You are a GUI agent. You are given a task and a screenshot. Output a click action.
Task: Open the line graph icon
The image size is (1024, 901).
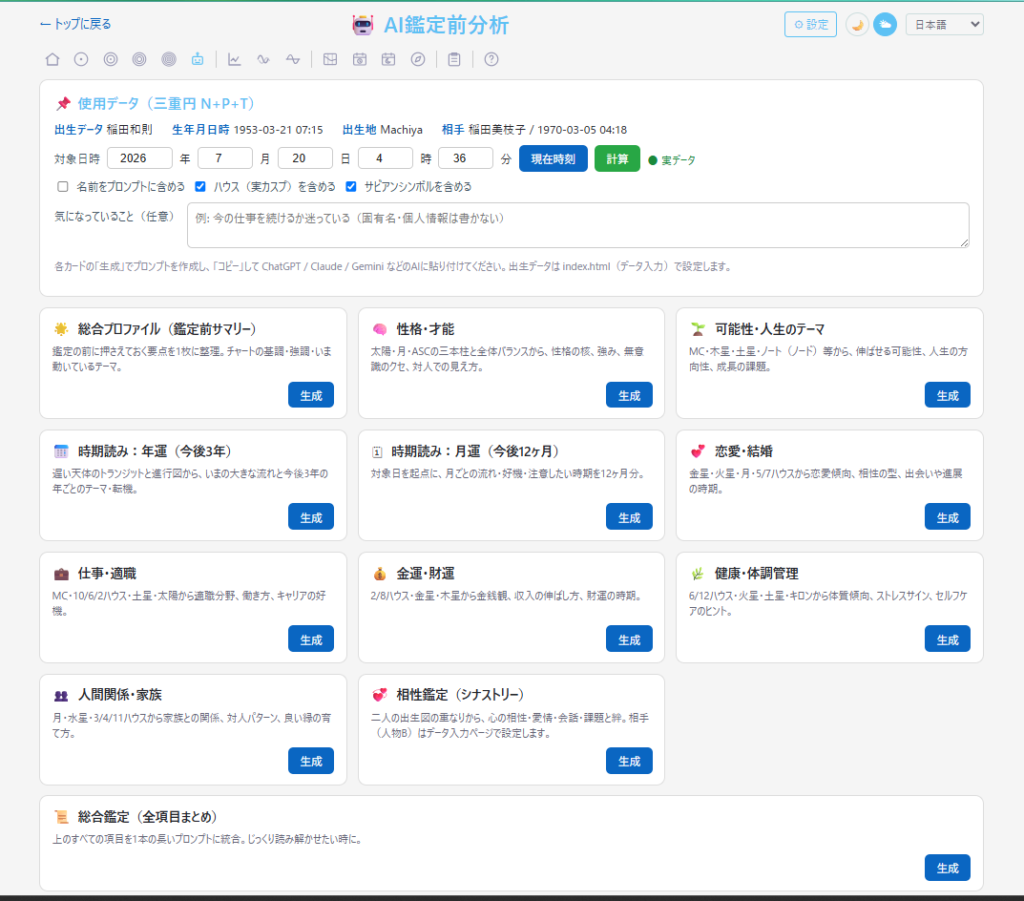(234, 59)
